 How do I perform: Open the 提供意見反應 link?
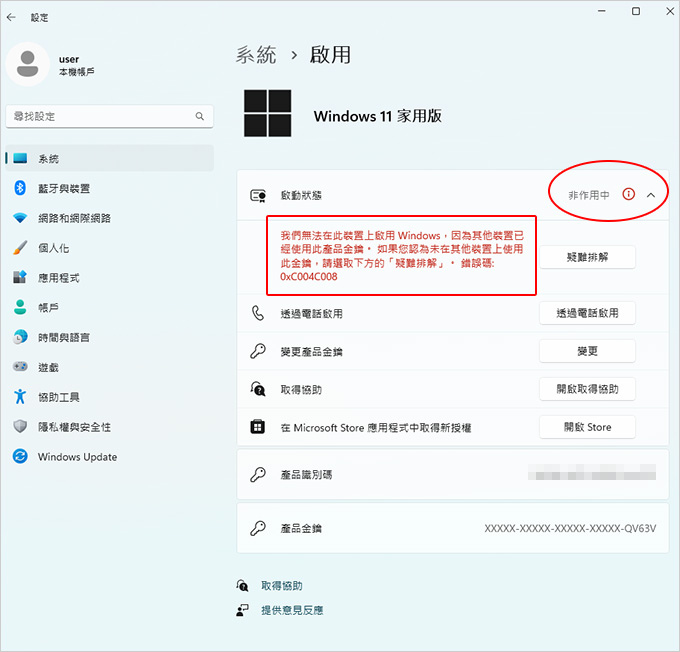tap(292, 610)
